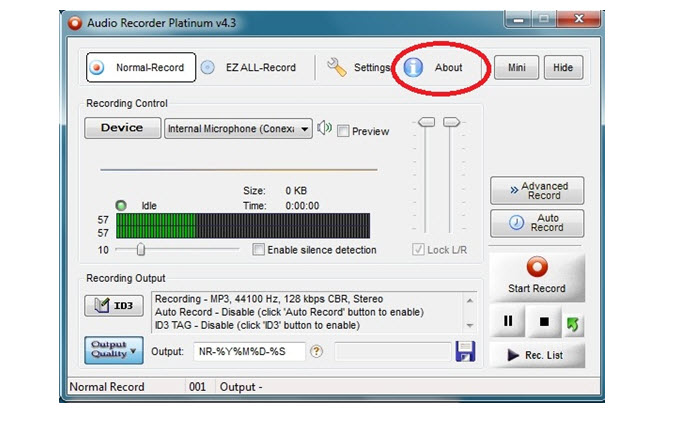This screenshot has width=678, height=429.
Task: Open Settings with the wrench icon
Action: [358, 67]
